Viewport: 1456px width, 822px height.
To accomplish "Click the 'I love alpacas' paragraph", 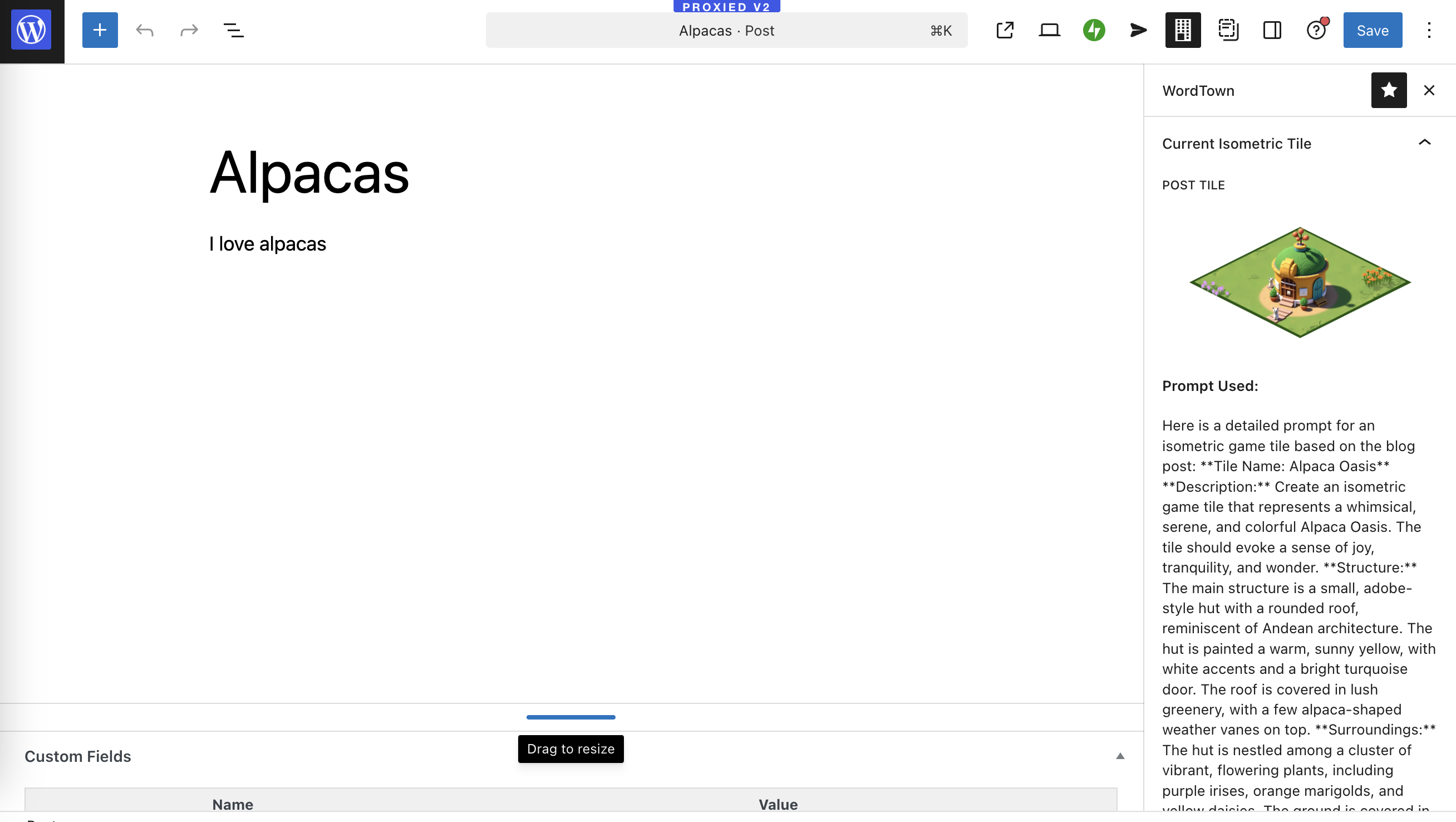I will [267, 244].
